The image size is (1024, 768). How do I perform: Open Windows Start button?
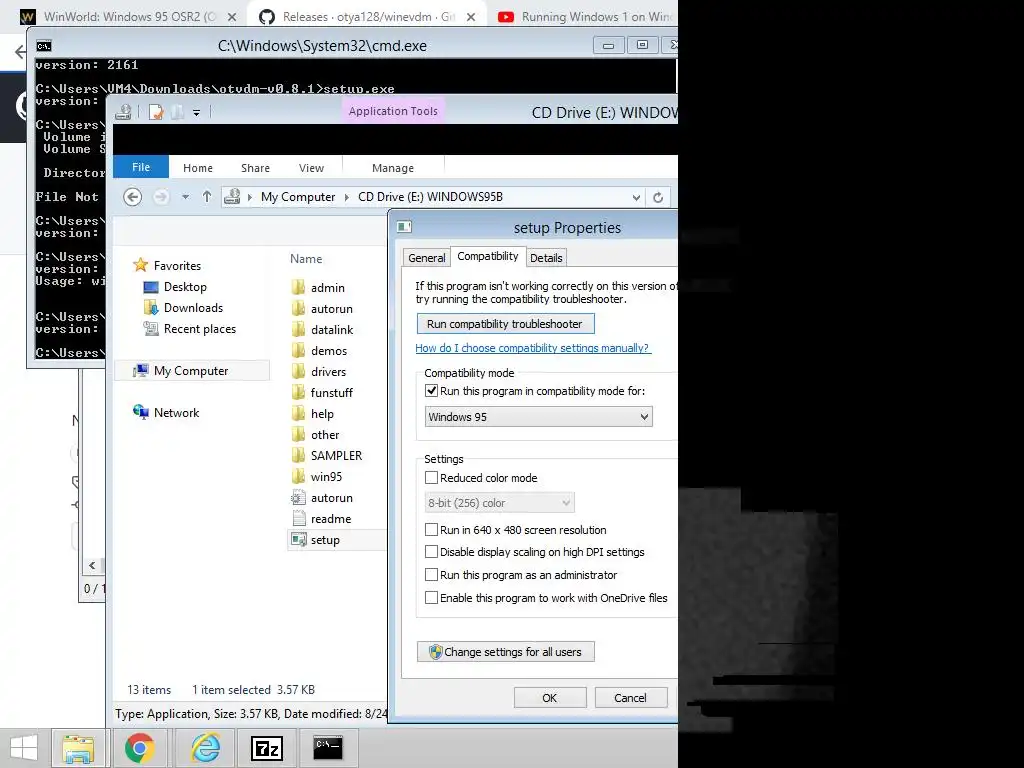tap(24, 748)
